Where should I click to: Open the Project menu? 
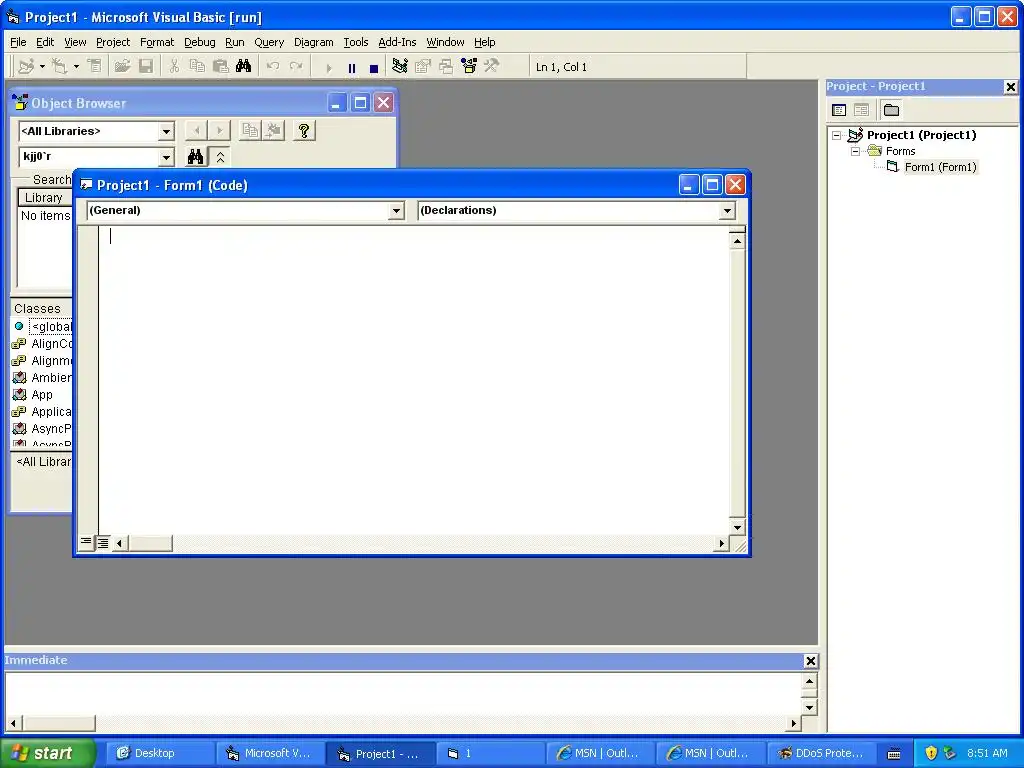(113, 42)
